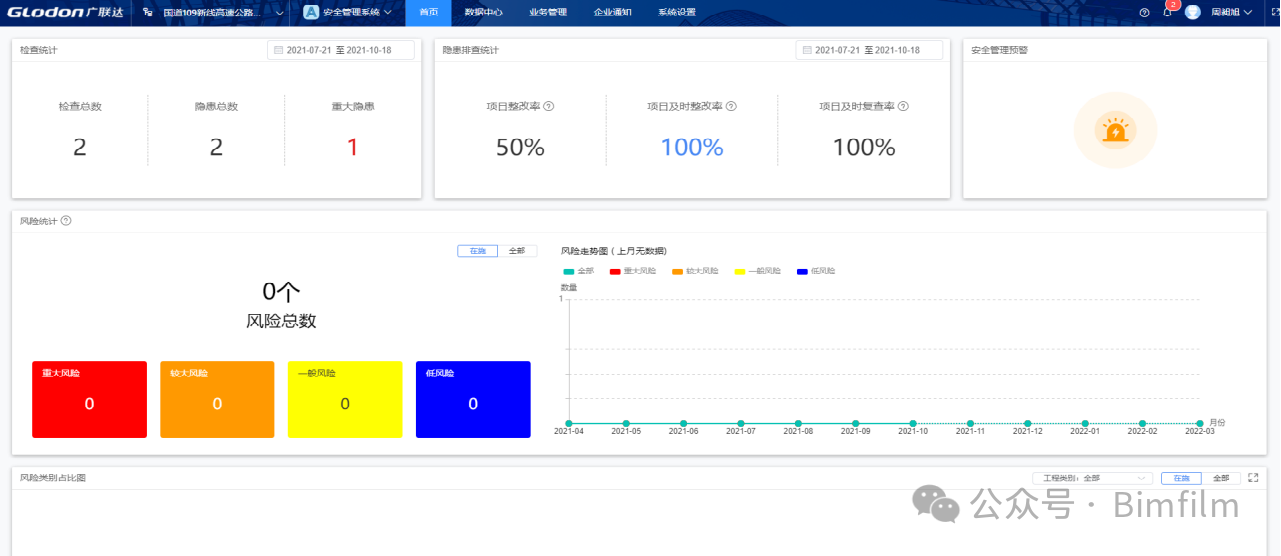Click the 2021-04 data point on chart
The image size is (1281, 556).
[569, 424]
